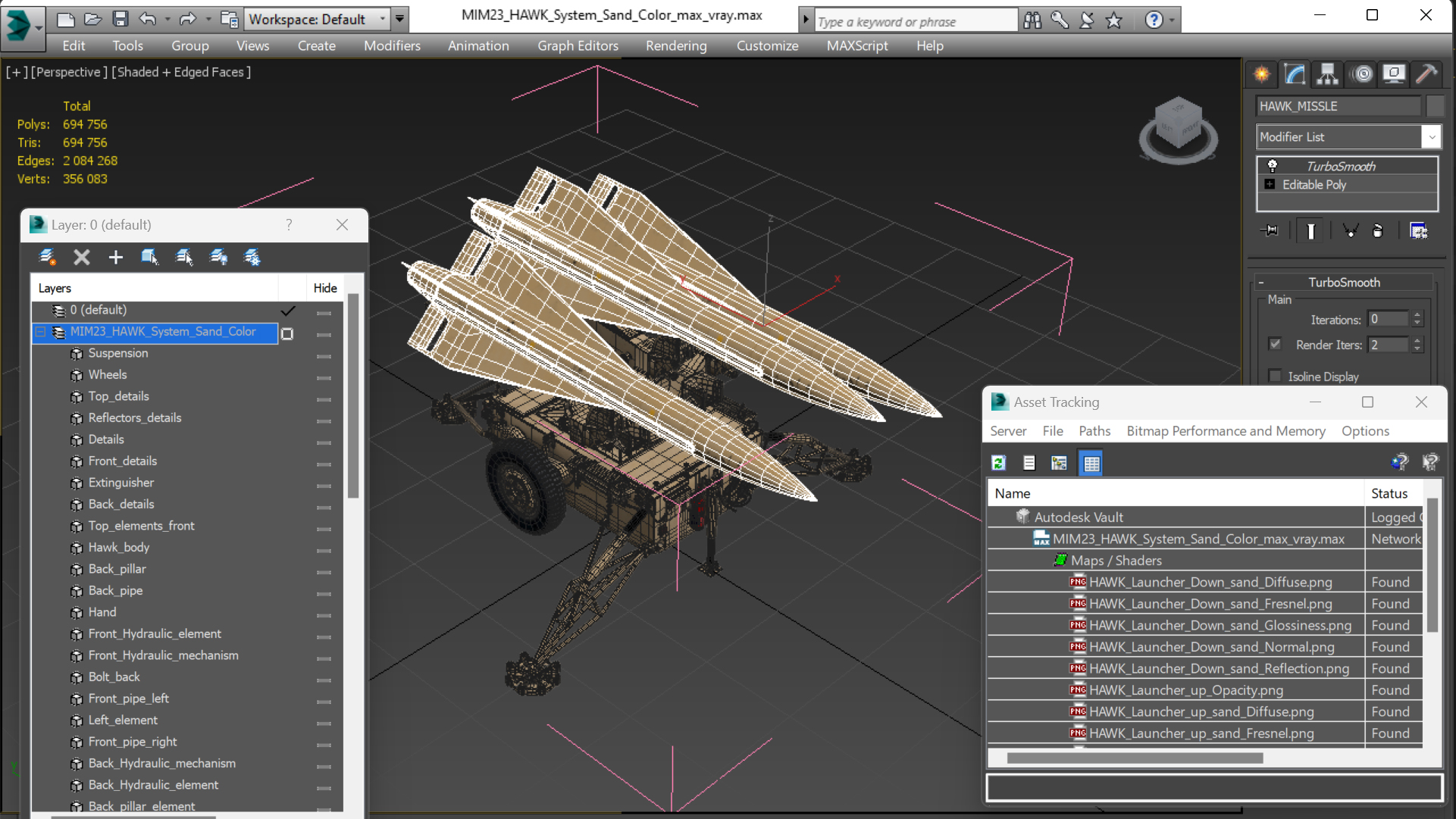Click the Open File folder icon
This screenshot has width=1456, height=819.
click(x=92, y=19)
